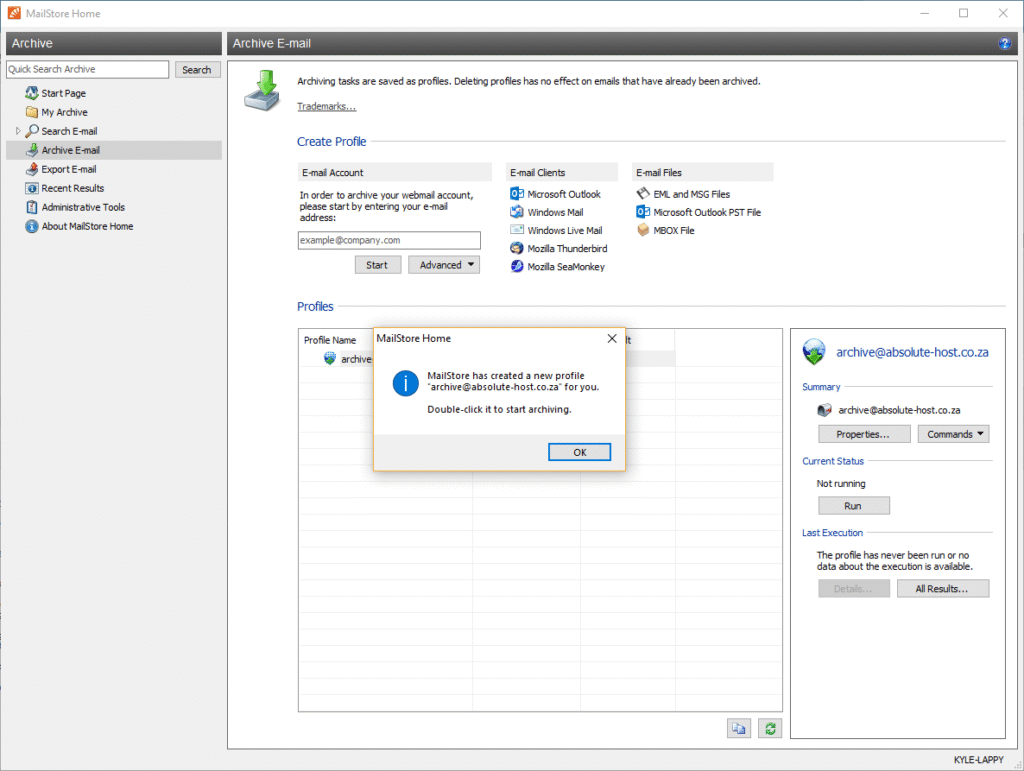Screen dimensions: 1024x771
Task: Click the mailbox icon under Summary
Action: coord(824,410)
